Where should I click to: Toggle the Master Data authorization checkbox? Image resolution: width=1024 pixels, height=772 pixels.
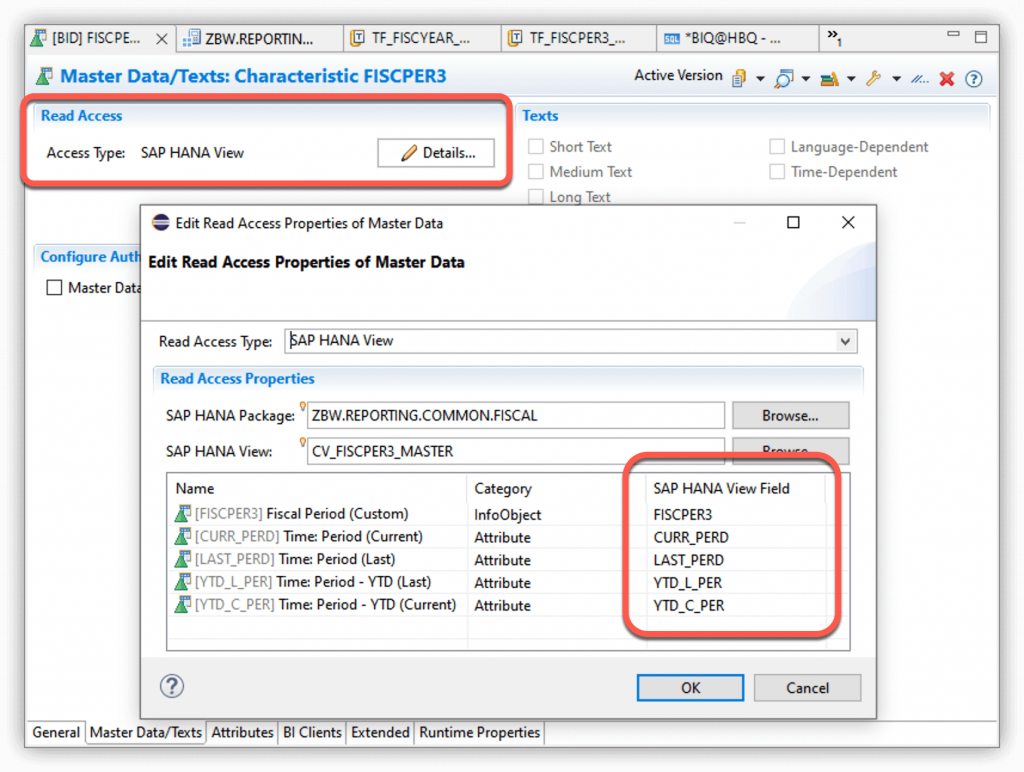(x=54, y=287)
